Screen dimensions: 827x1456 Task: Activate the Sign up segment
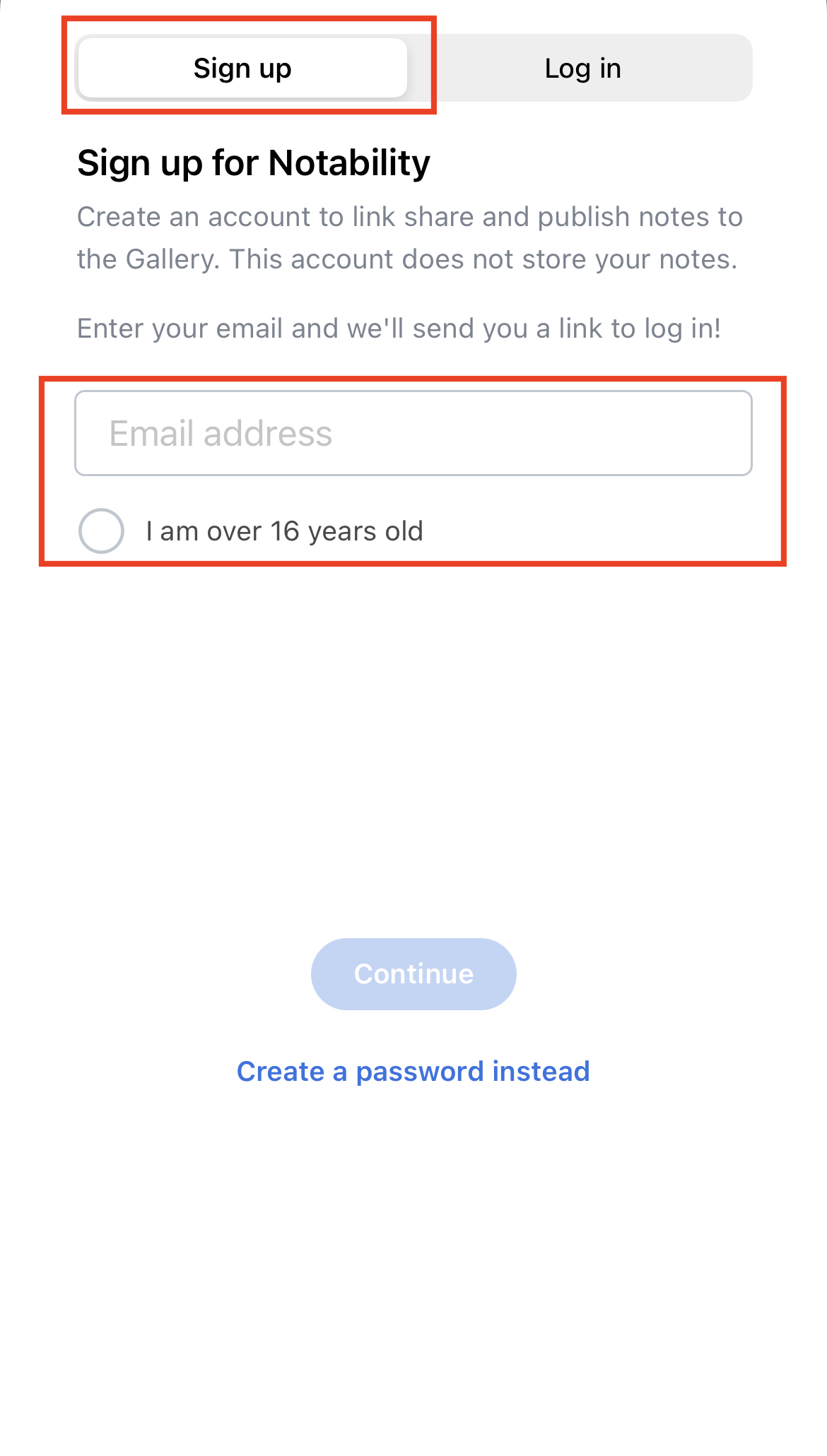tap(242, 69)
